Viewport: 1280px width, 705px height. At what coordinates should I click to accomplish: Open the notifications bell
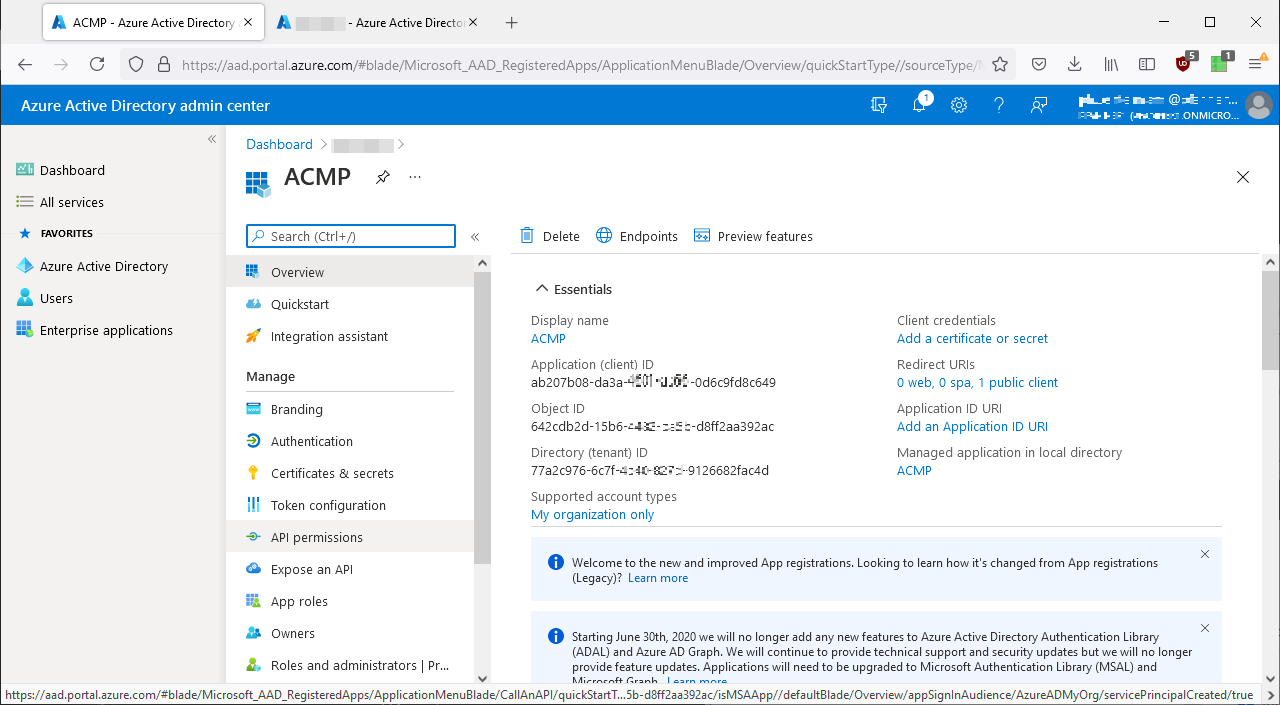[918, 105]
